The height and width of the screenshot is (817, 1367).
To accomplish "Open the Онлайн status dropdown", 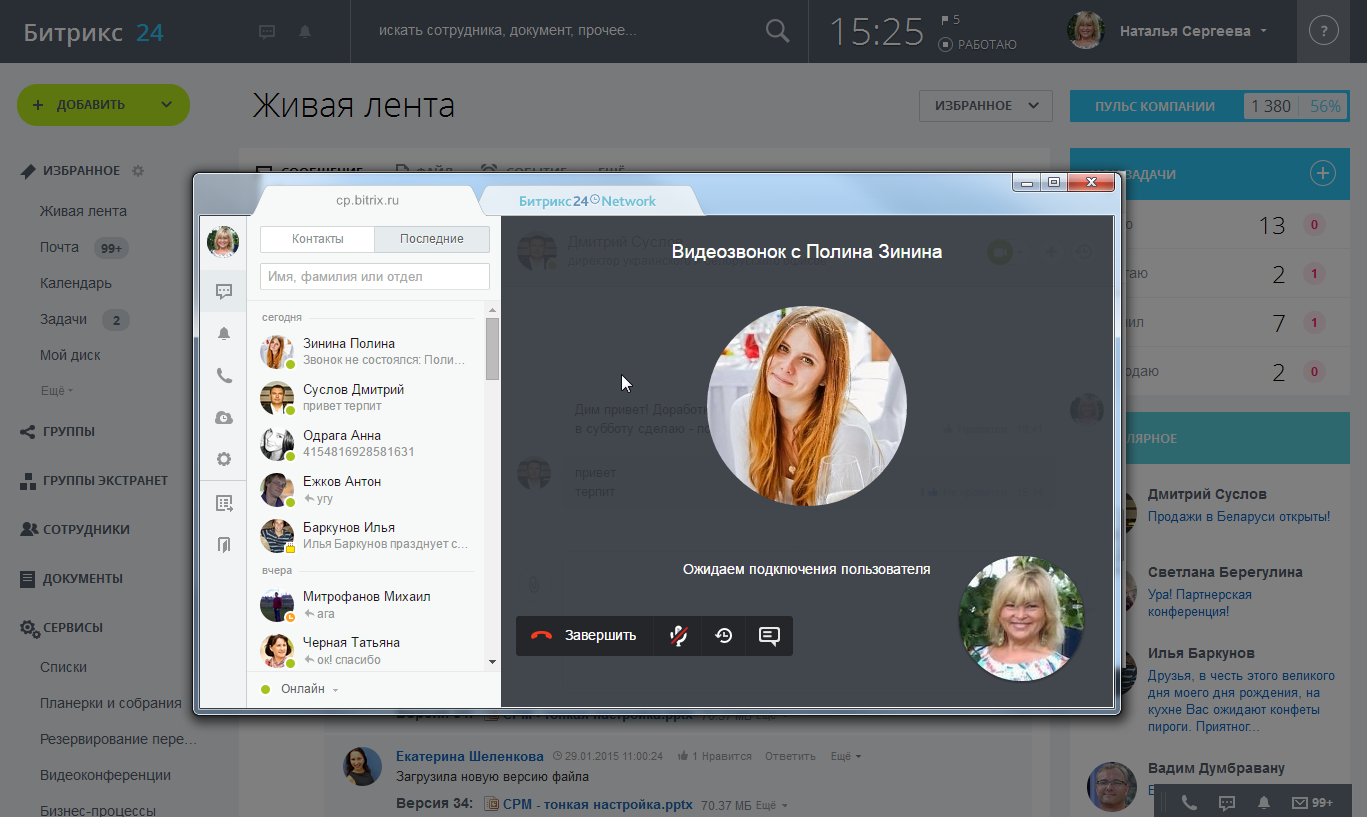I will 300,689.
